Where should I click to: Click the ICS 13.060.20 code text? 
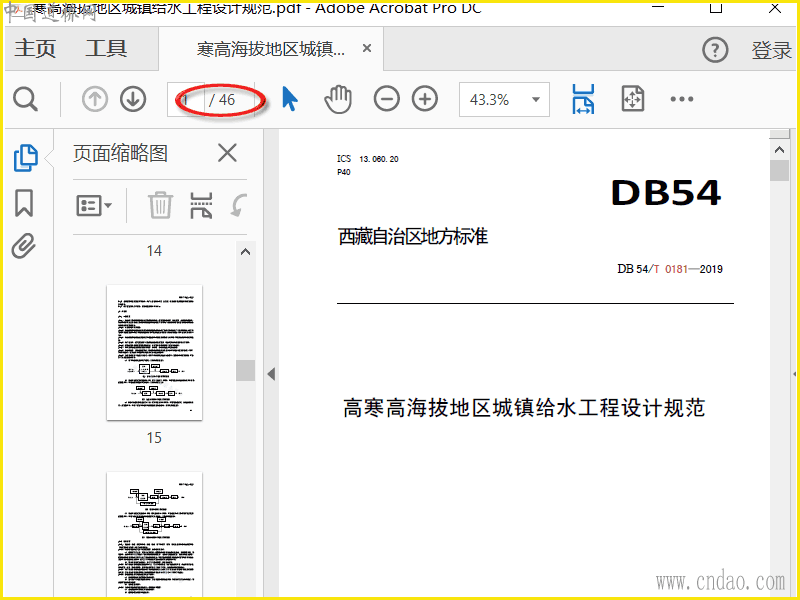(x=367, y=159)
